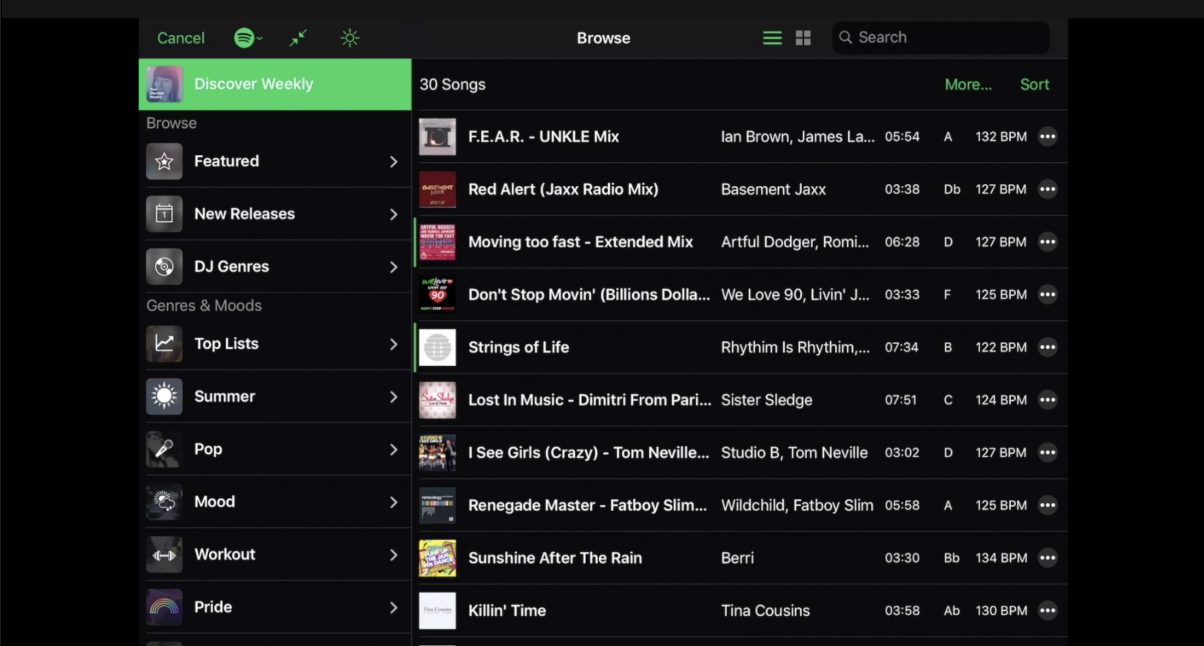
Task: Open the DJ Genres entry
Action: (x=275, y=267)
